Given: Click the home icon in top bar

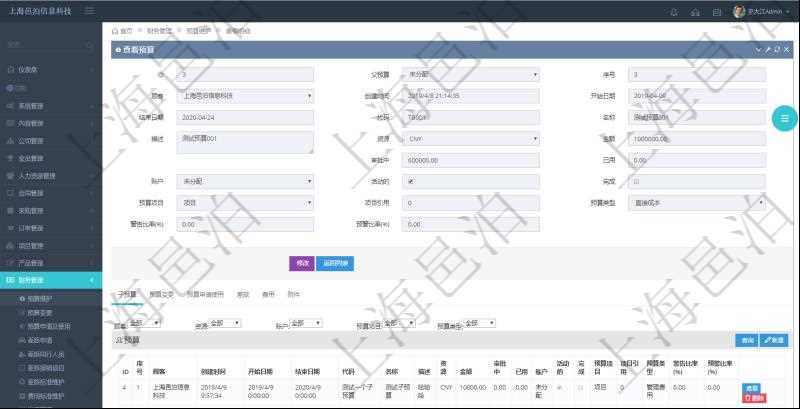Looking at the screenshot, I should pos(693,12).
